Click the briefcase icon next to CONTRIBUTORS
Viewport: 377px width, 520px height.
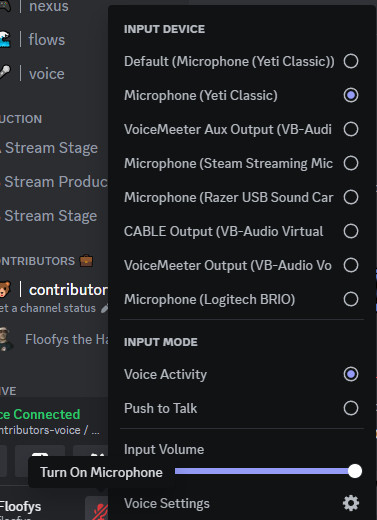point(86,261)
